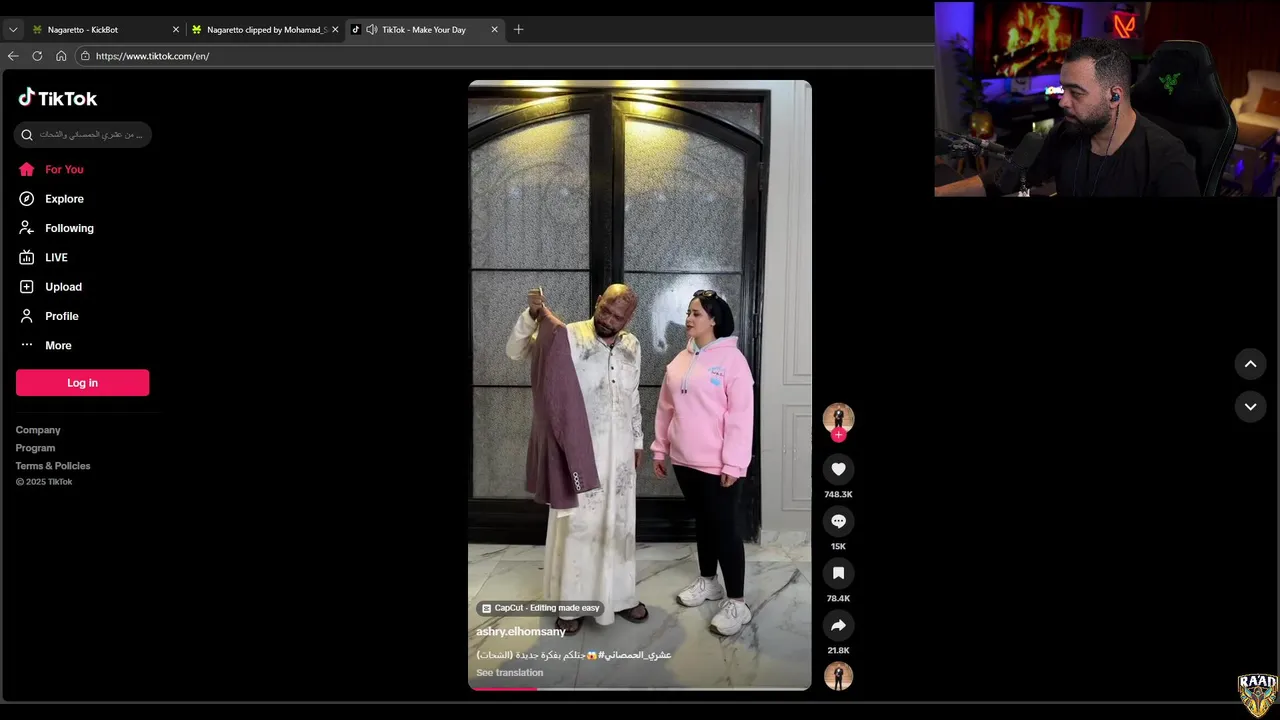Open the Upload page
1280x720 pixels.
50,287
